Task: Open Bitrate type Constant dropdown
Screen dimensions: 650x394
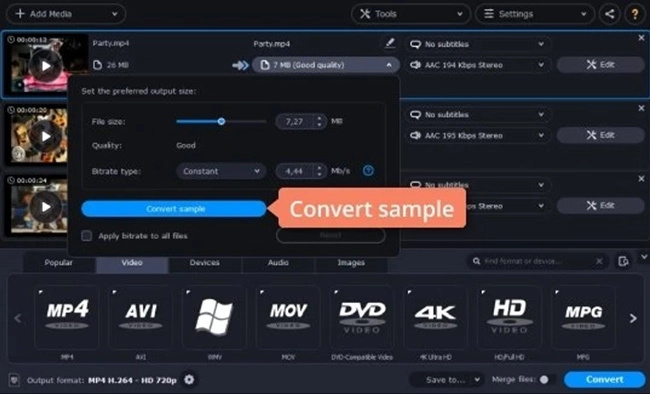Action: (x=221, y=171)
